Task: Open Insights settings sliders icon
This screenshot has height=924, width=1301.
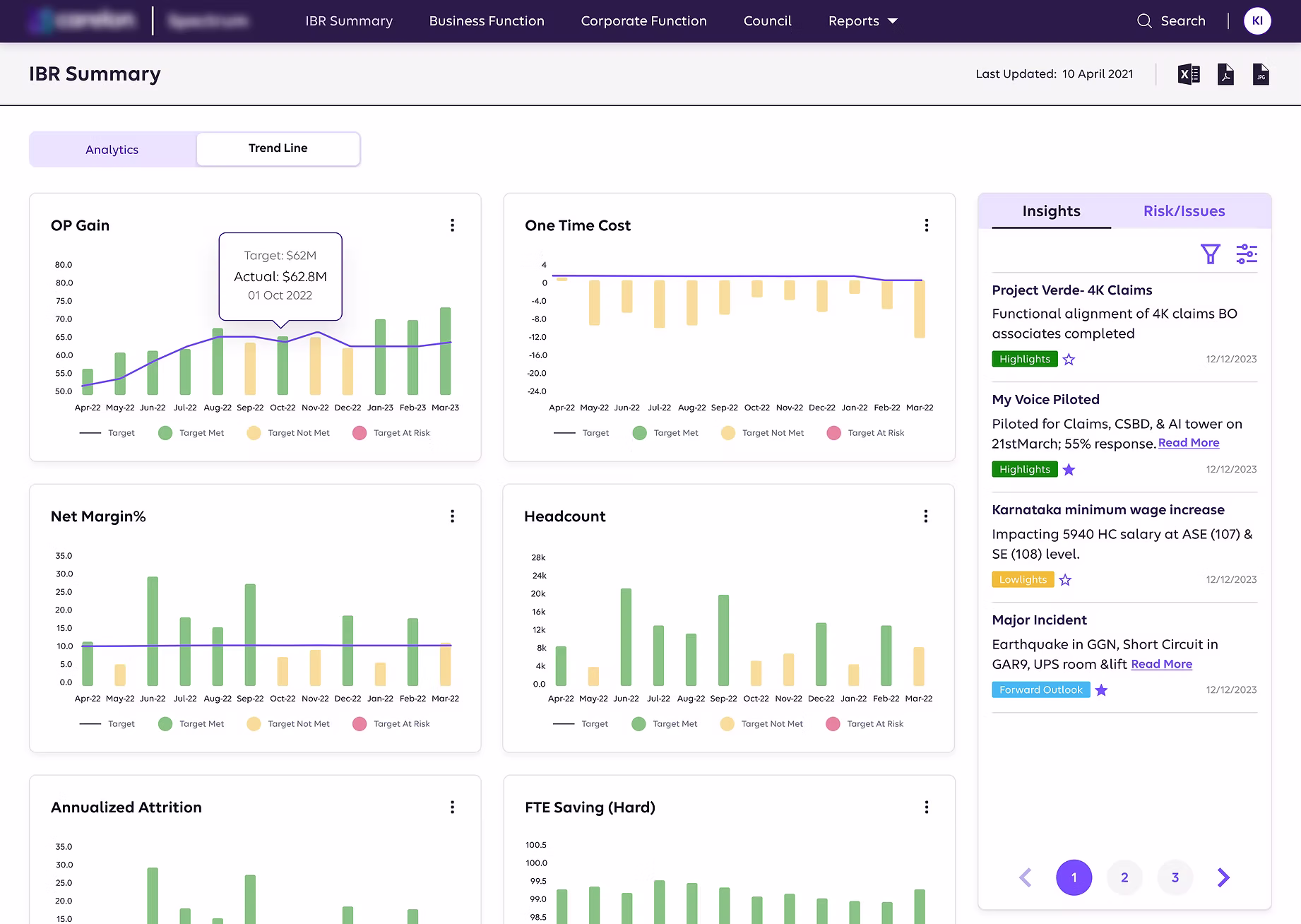Action: [1247, 254]
